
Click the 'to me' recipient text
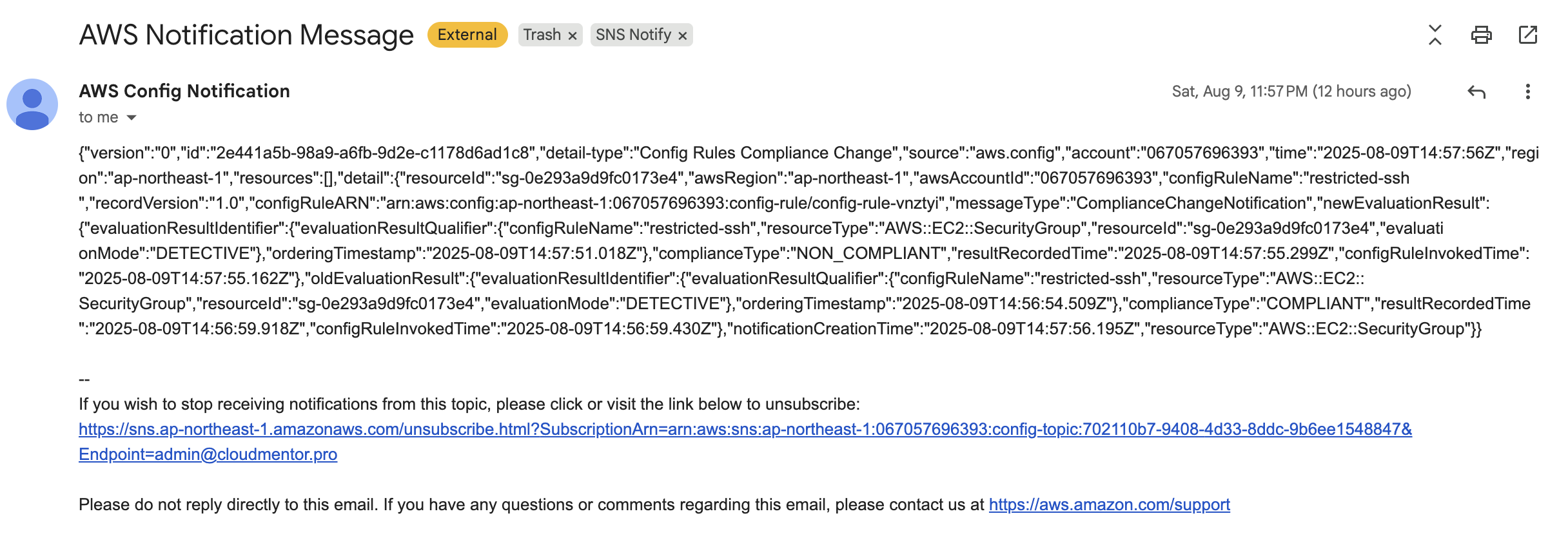pyautogui.click(x=98, y=117)
